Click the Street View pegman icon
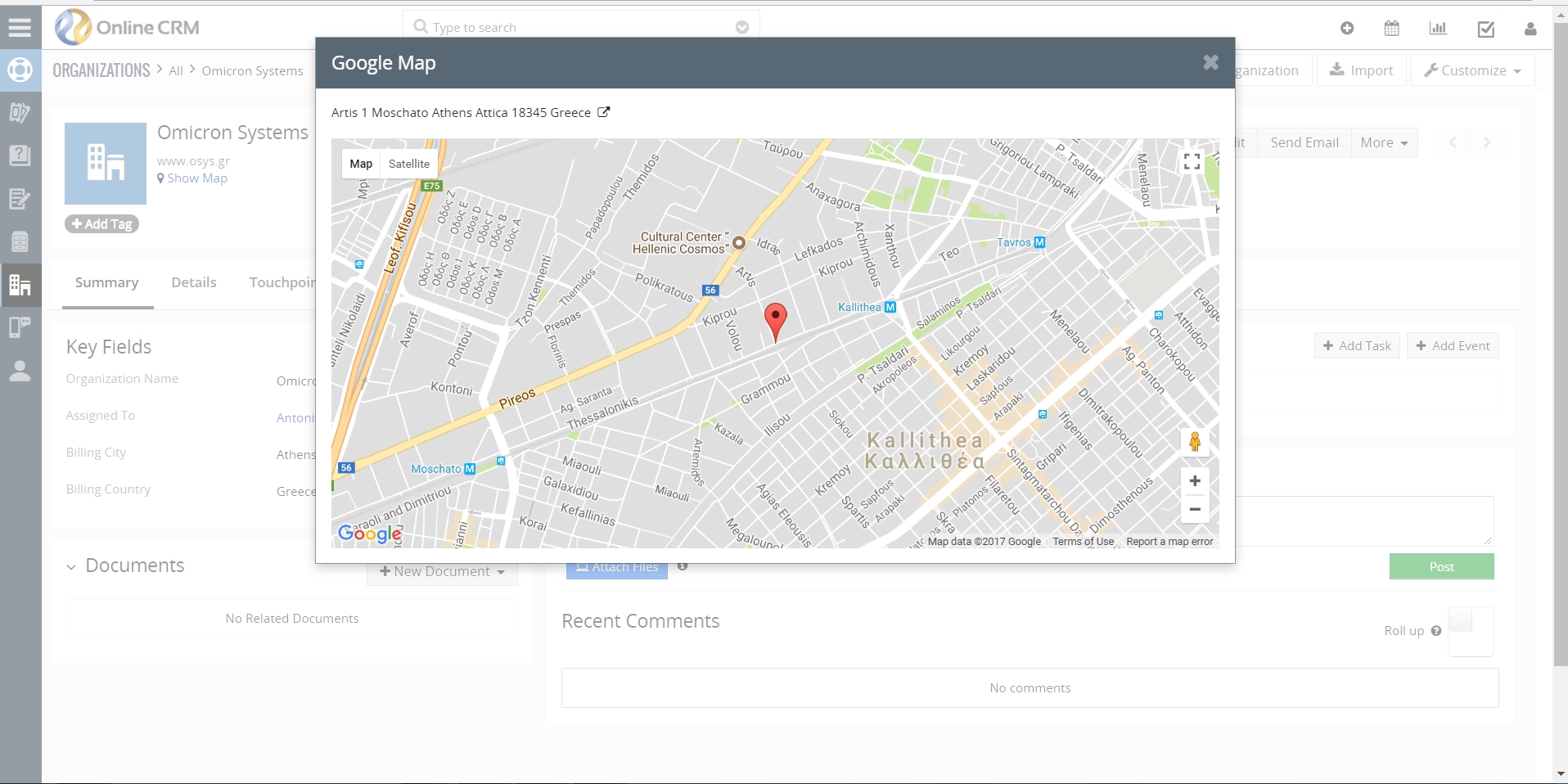The height and width of the screenshot is (784, 1568). pos(1195,442)
